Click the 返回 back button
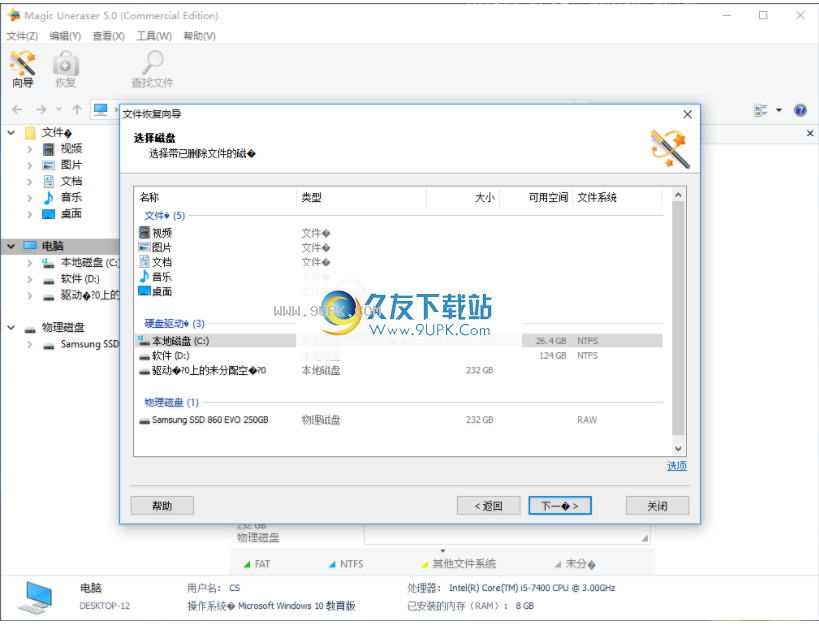819x627 pixels. pyautogui.click(x=488, y=506)
